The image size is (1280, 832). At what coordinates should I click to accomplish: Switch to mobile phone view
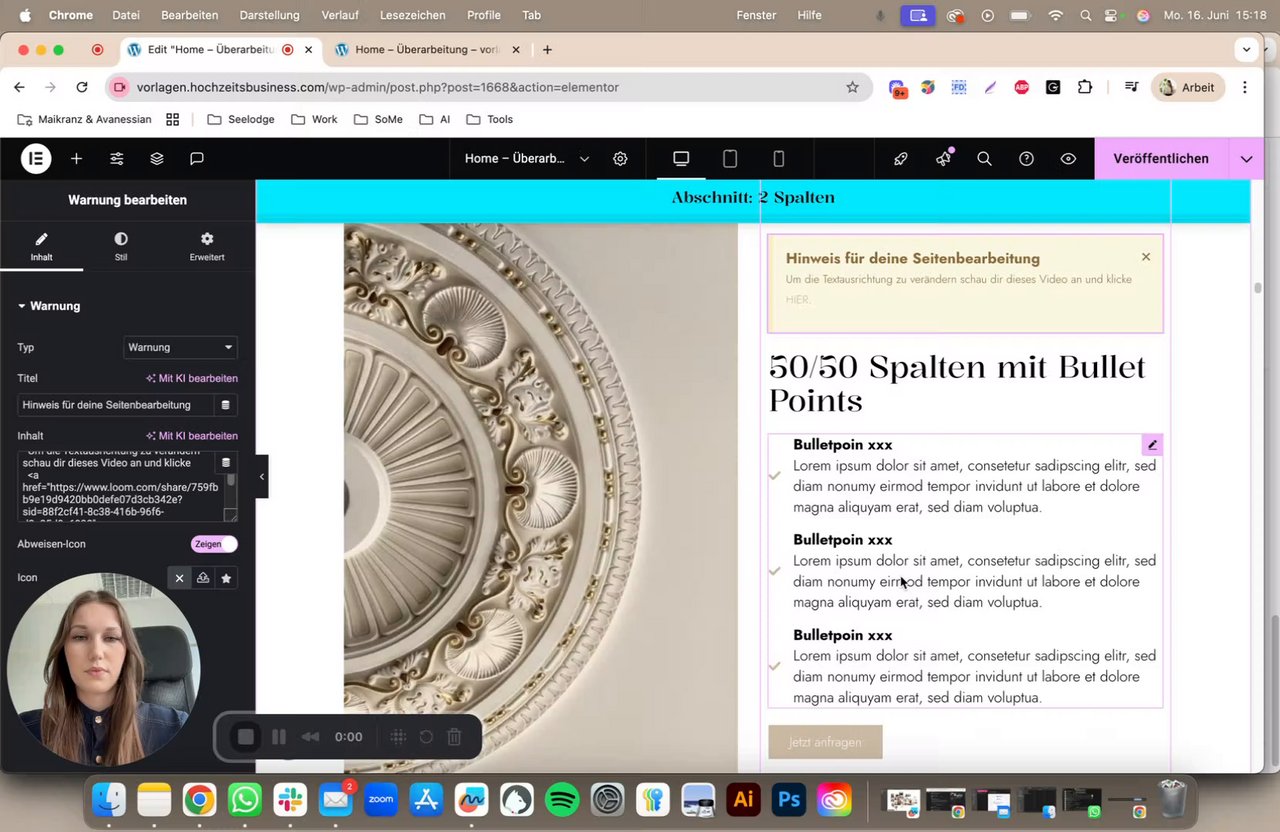click(779, 158)
